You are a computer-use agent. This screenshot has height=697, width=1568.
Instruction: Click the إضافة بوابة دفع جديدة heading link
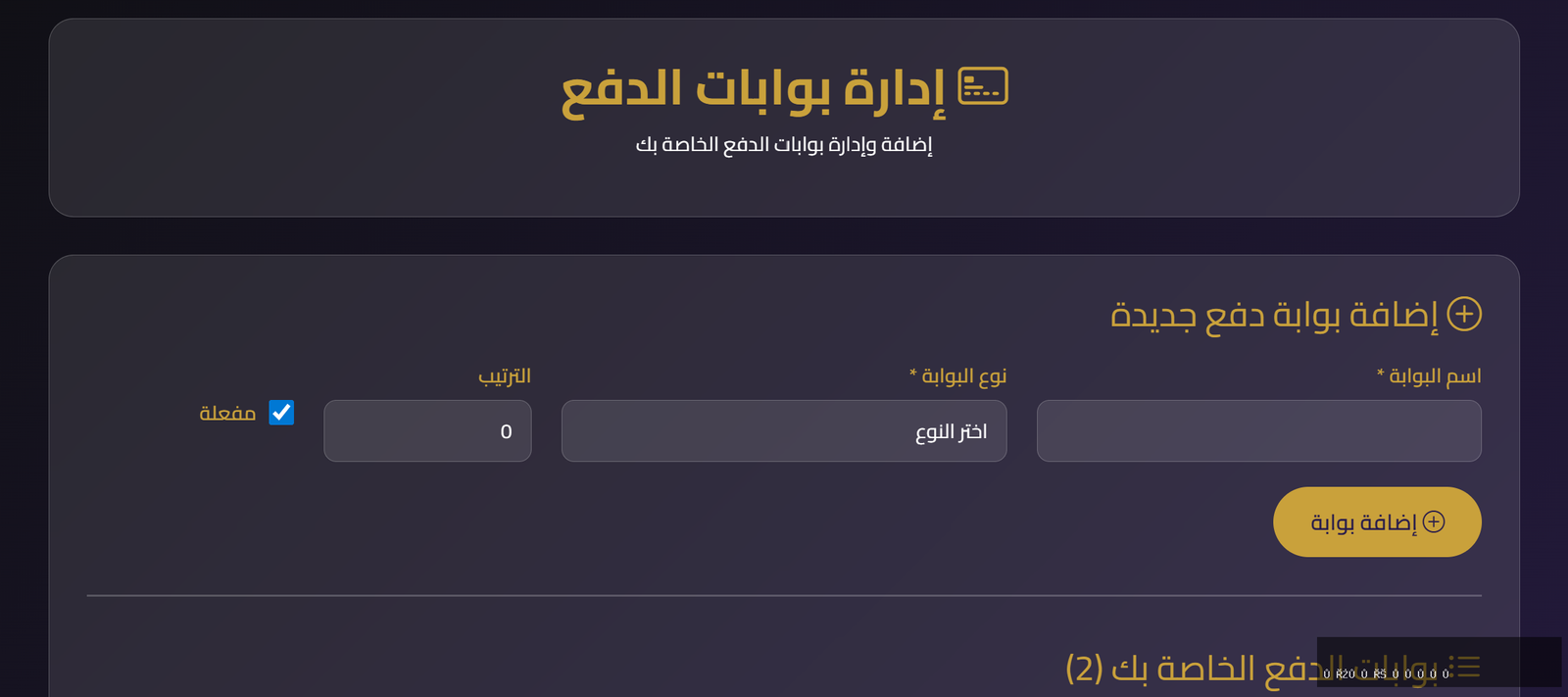click(1294, 315)
